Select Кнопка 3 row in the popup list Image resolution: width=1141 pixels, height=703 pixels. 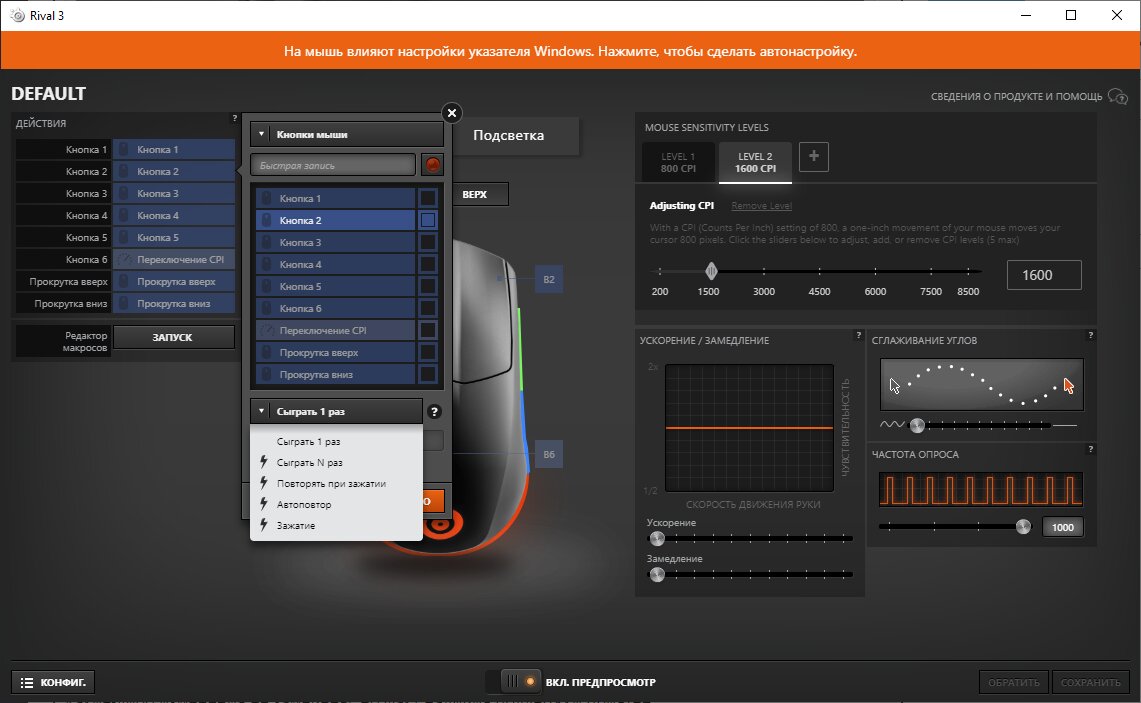pyautogui.click(x=336, y=242)
